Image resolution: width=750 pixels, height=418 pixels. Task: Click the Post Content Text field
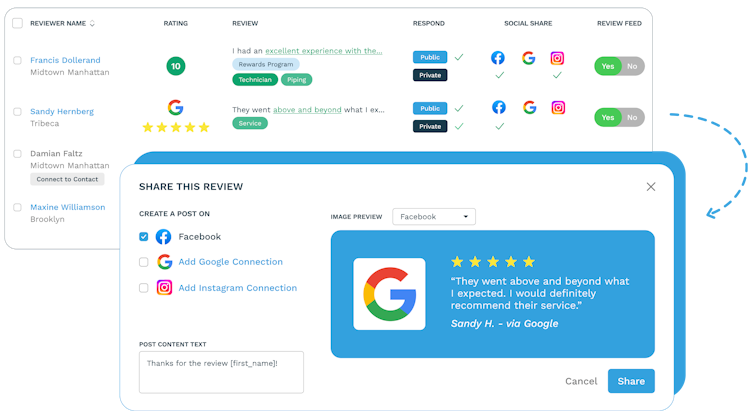coord(221,372)
